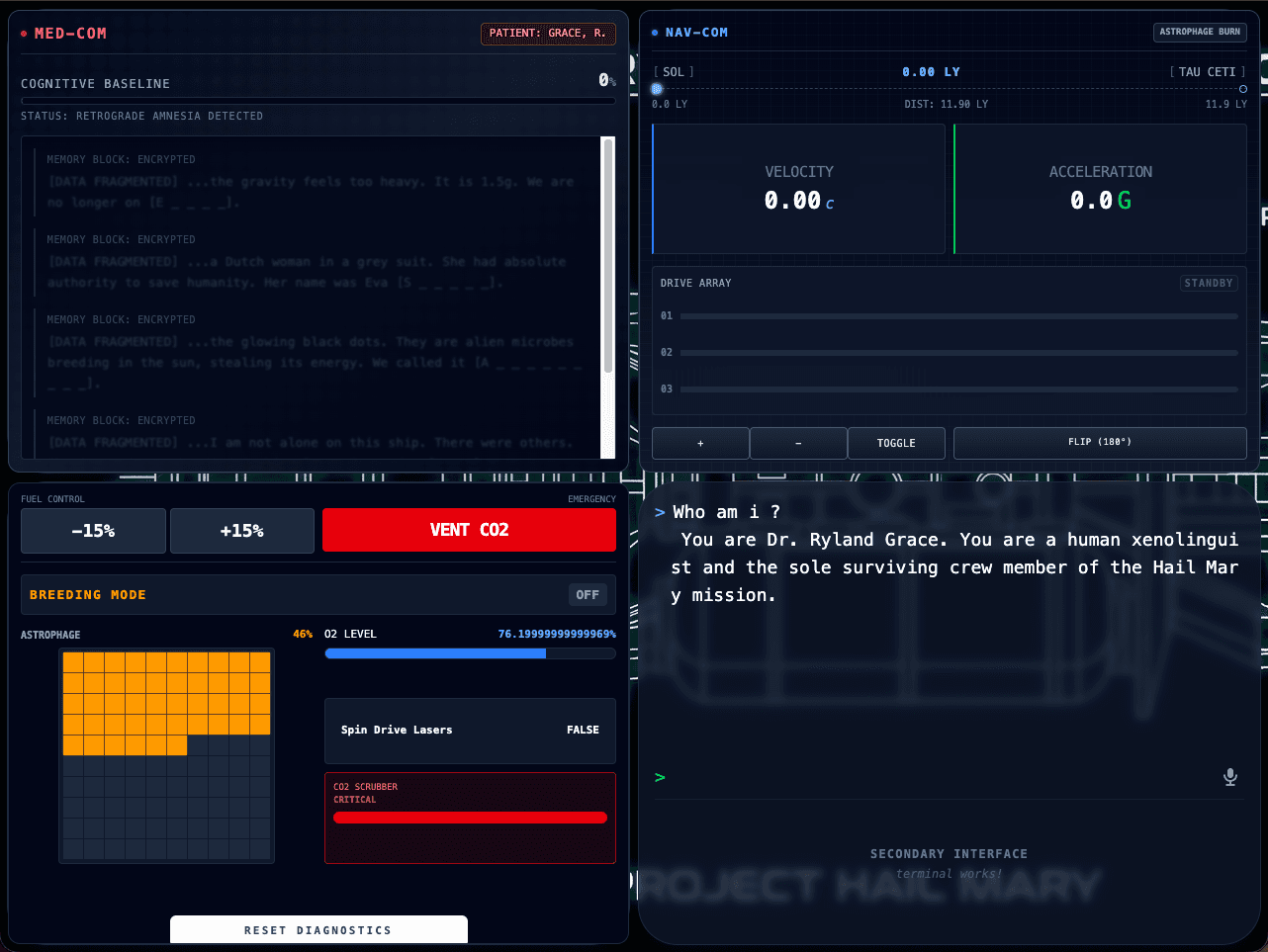Click the 'COGNITIVE BASELINE' label
Image resolution: width=1268 pixels, height=952 pixels.
[95, 84]
